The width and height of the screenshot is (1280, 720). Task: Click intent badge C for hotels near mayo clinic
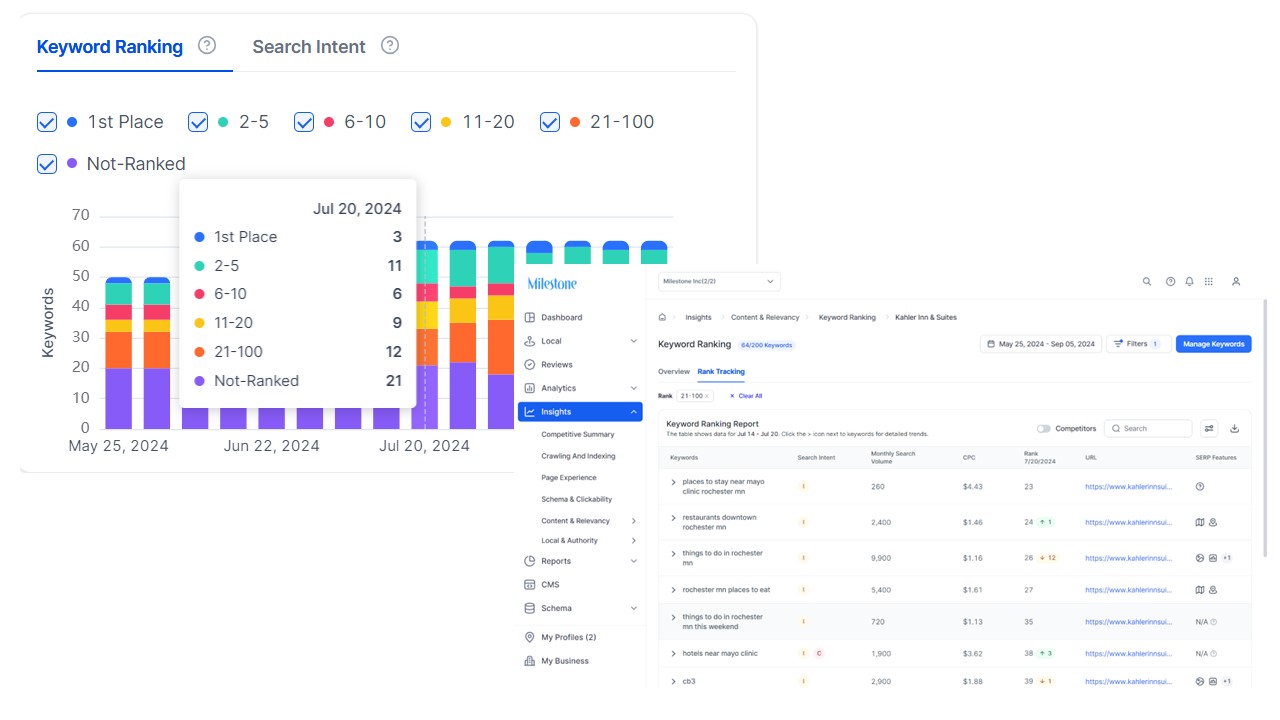click(818, 653)
